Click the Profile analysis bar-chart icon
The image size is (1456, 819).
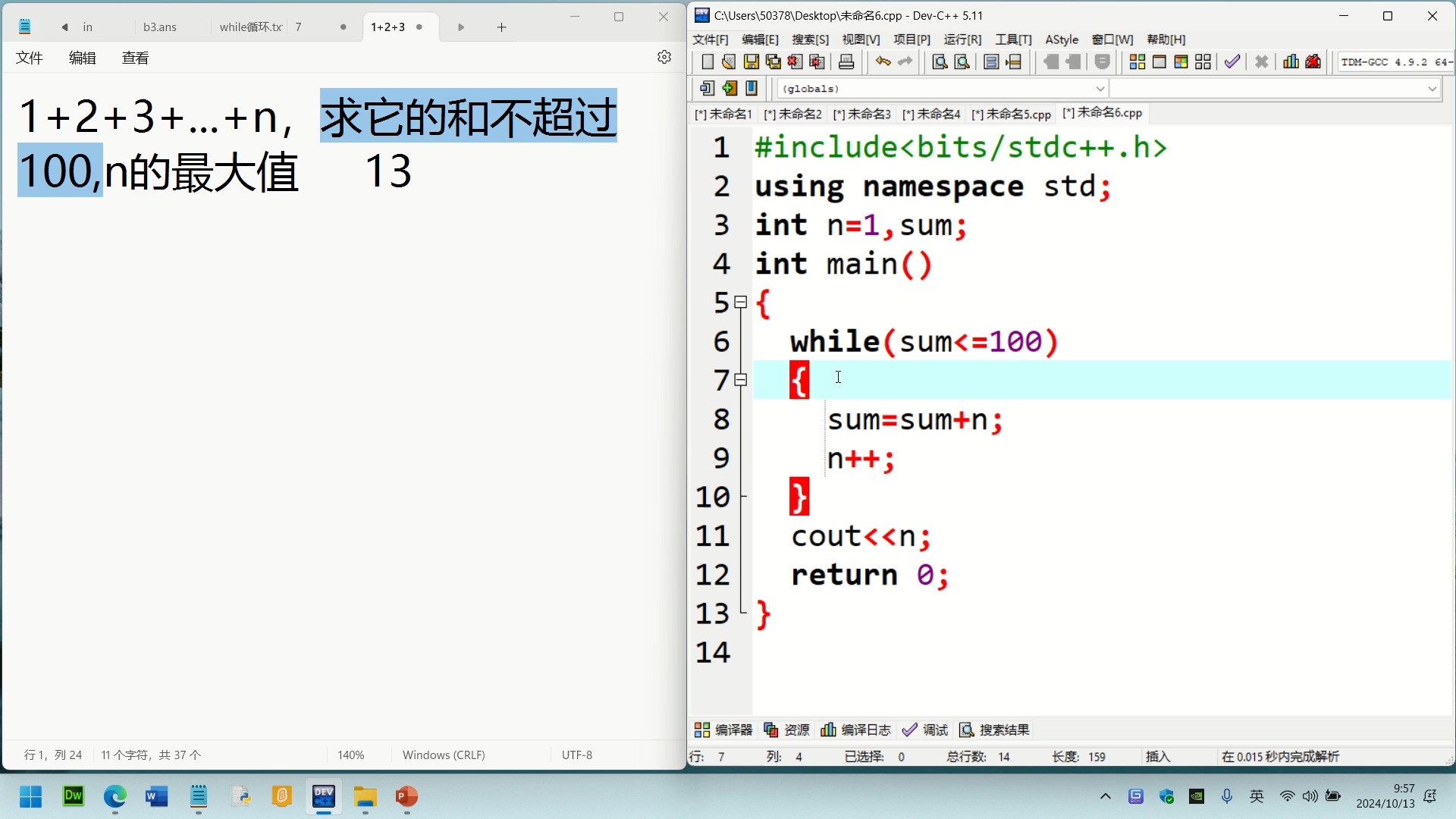1291,62
